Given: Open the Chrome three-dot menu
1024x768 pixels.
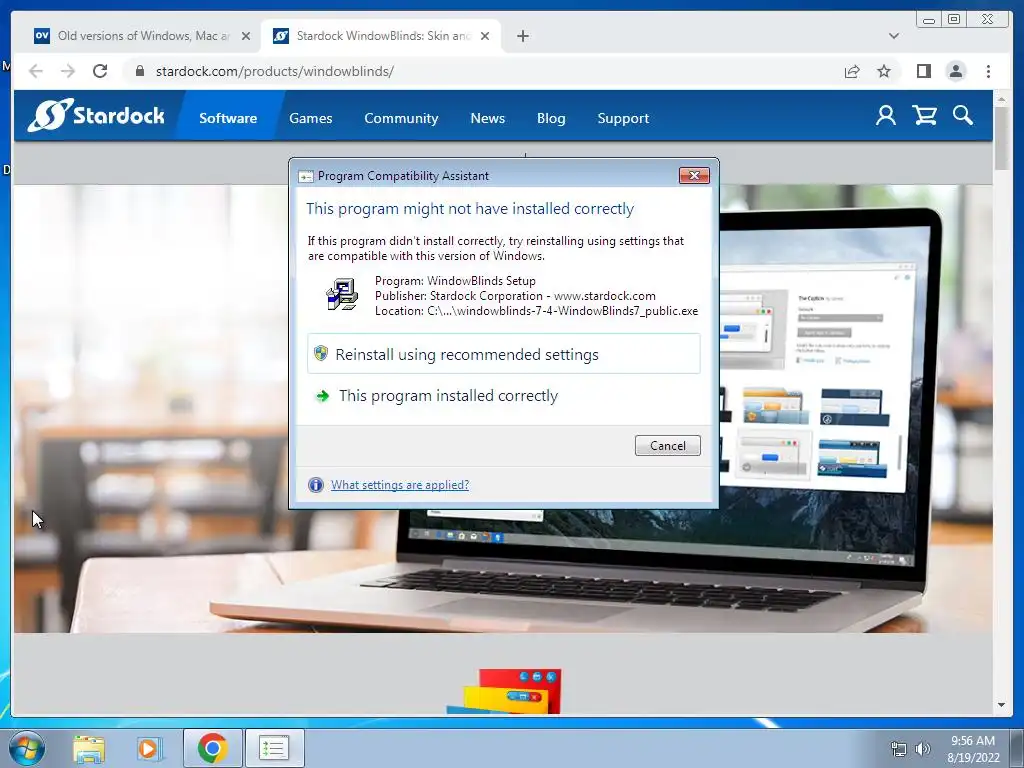Looking at the screenshot, I should point(988,71).
